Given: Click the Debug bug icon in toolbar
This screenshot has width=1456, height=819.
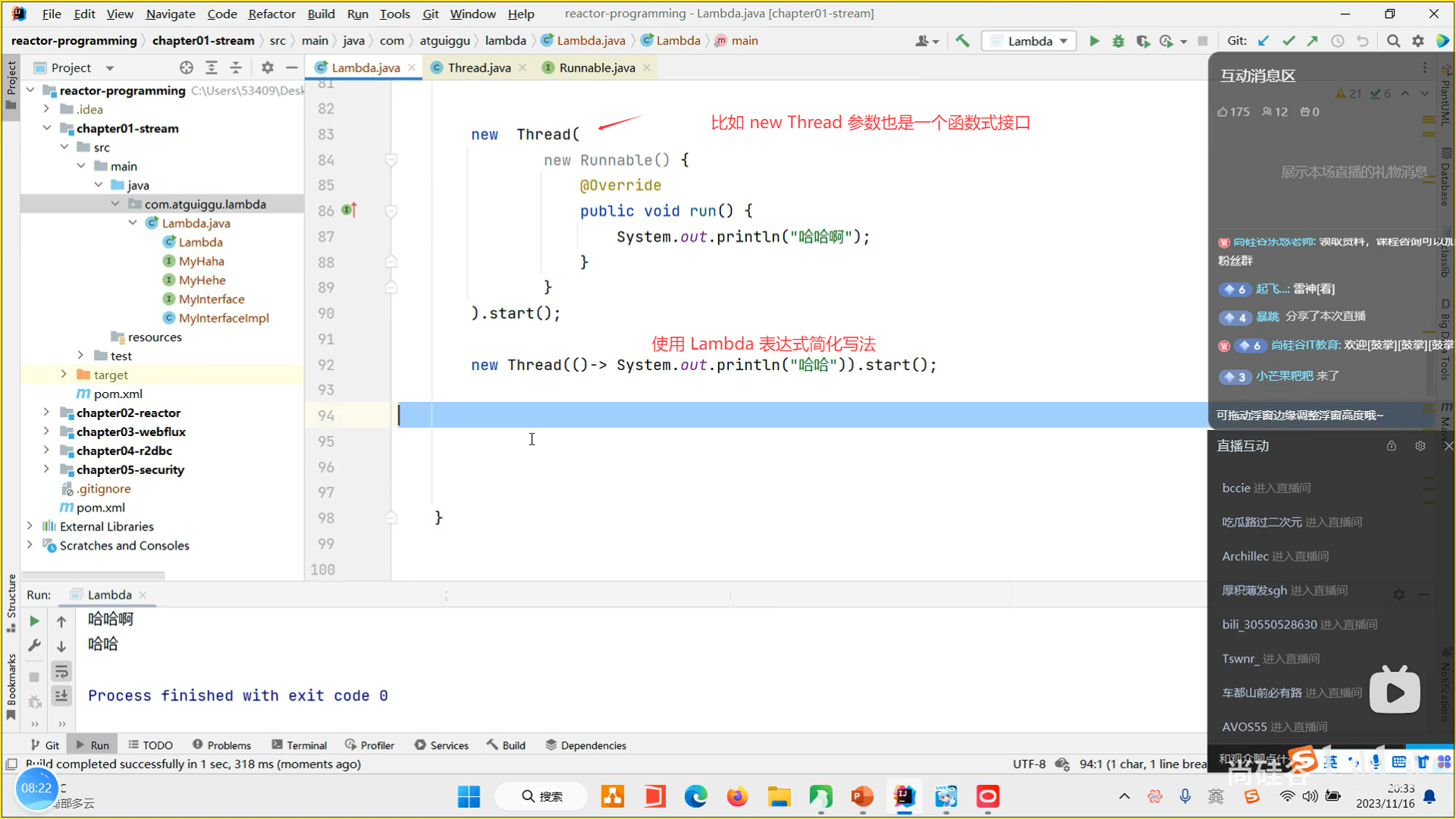Looking at the screenshot, I should [1118, 41].
